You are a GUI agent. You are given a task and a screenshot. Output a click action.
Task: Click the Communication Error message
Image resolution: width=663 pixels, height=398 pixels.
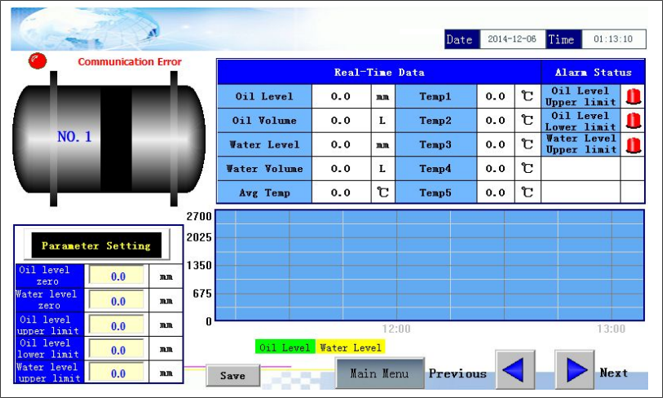[130, 62]
